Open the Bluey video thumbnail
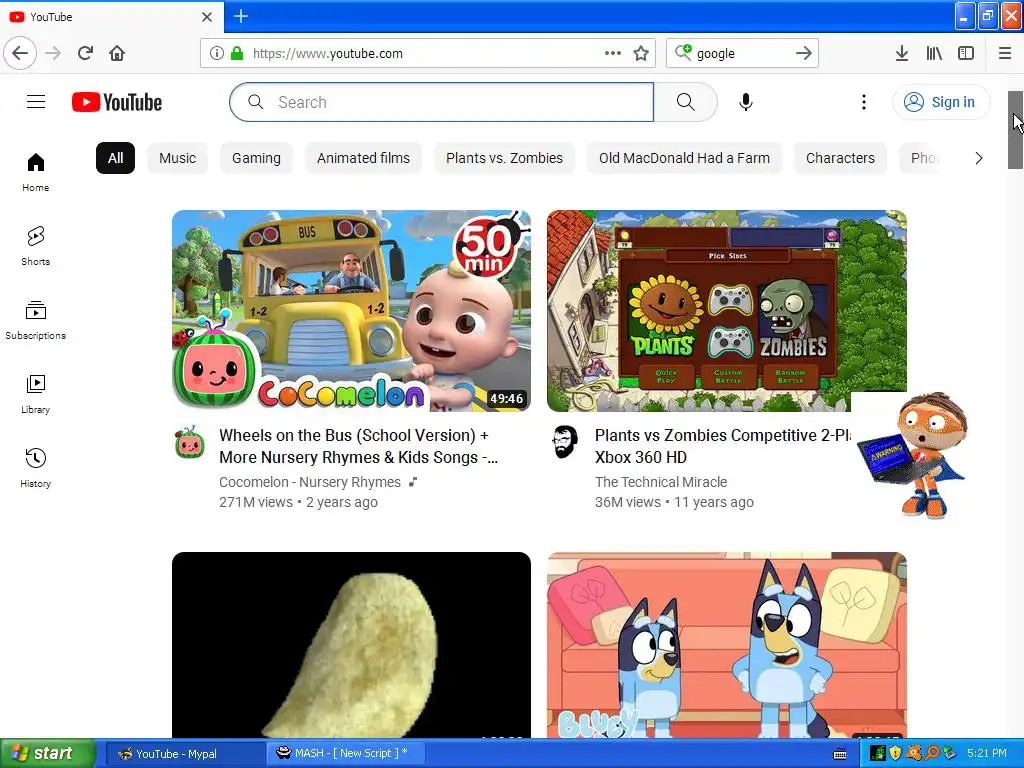This screenshot has width=1024, height=768. coord(726,645)
